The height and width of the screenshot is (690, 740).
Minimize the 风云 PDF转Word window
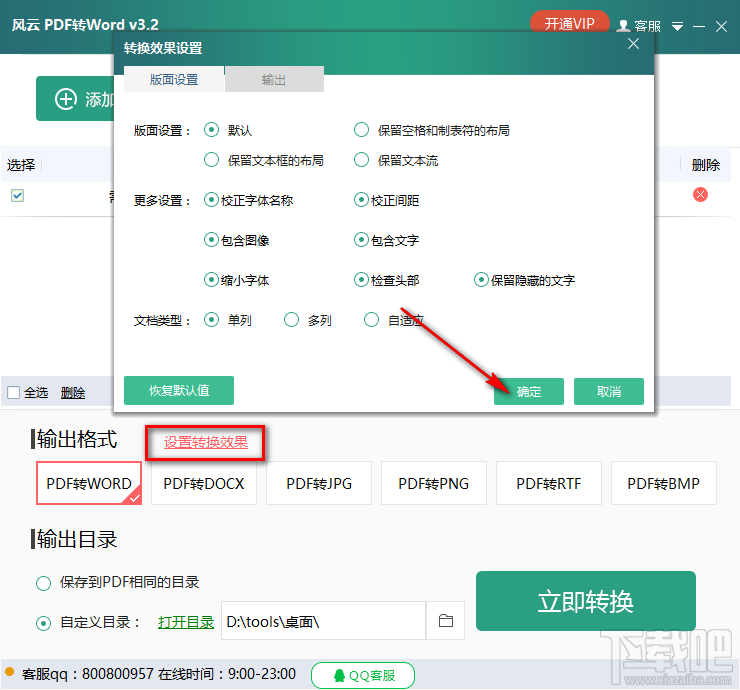point(699,26)
